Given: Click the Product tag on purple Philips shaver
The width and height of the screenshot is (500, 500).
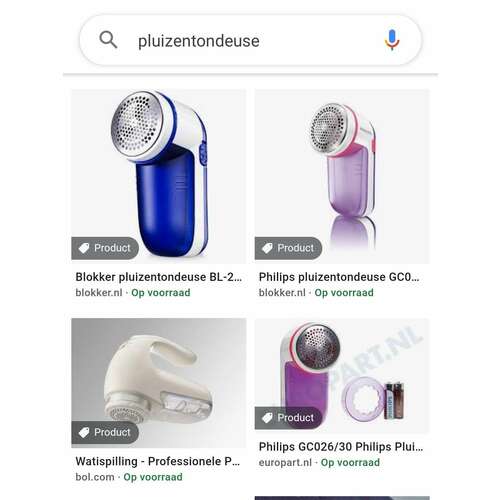Looking at the screenshot, I should click(288, 248).
